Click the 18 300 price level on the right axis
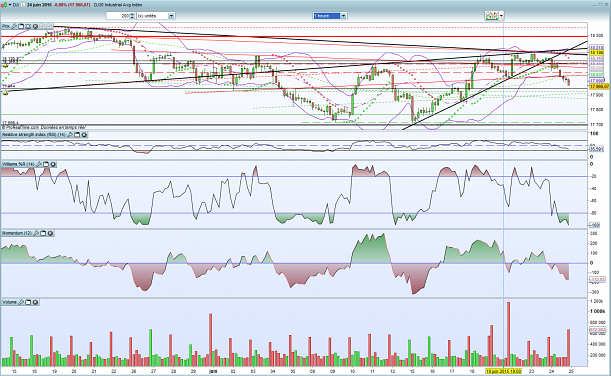Viewport: 611px width, 376px height. pyautogui.click(x=597, y=35)
